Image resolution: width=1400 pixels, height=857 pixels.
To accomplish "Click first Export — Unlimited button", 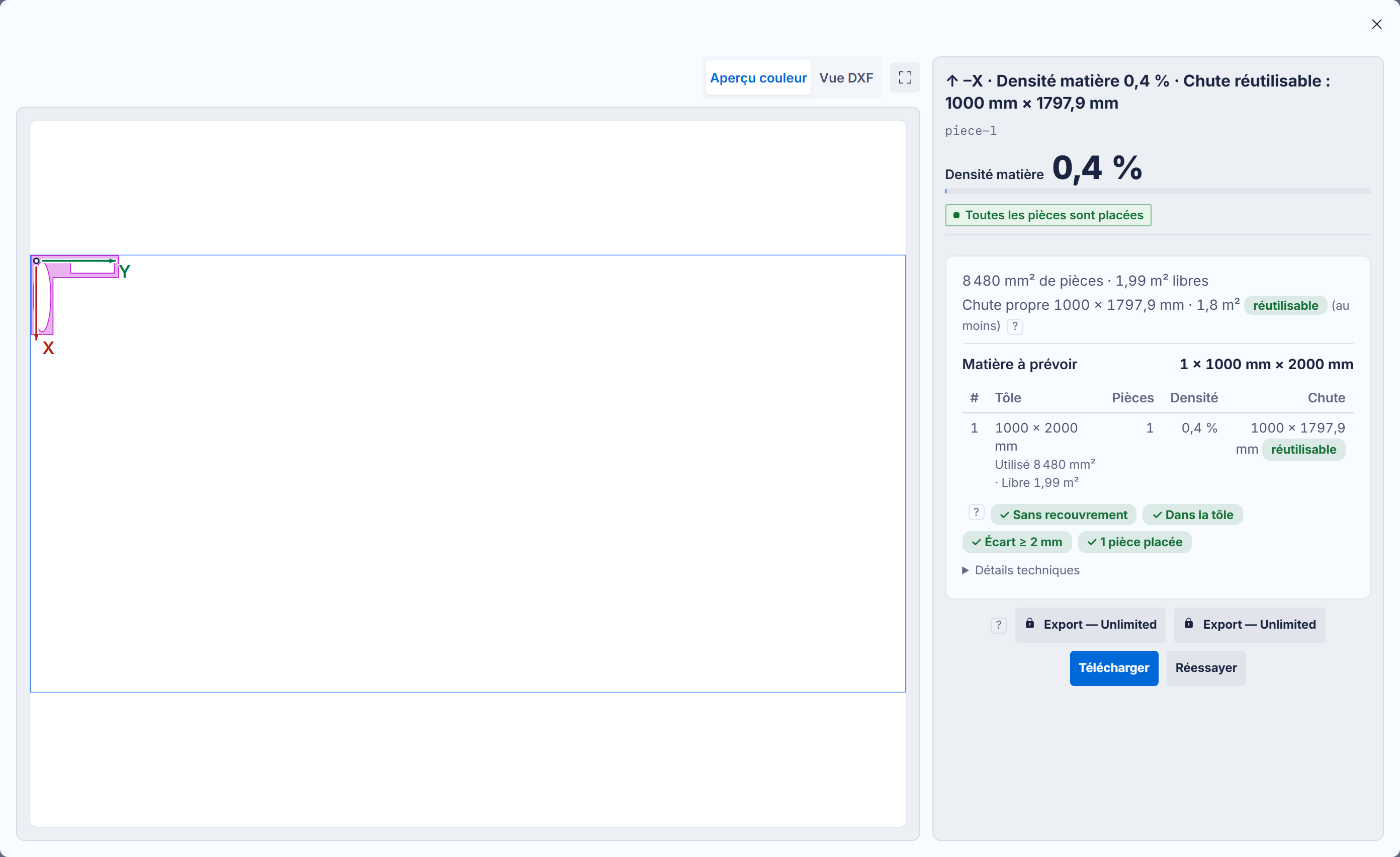I will 1090,625.
